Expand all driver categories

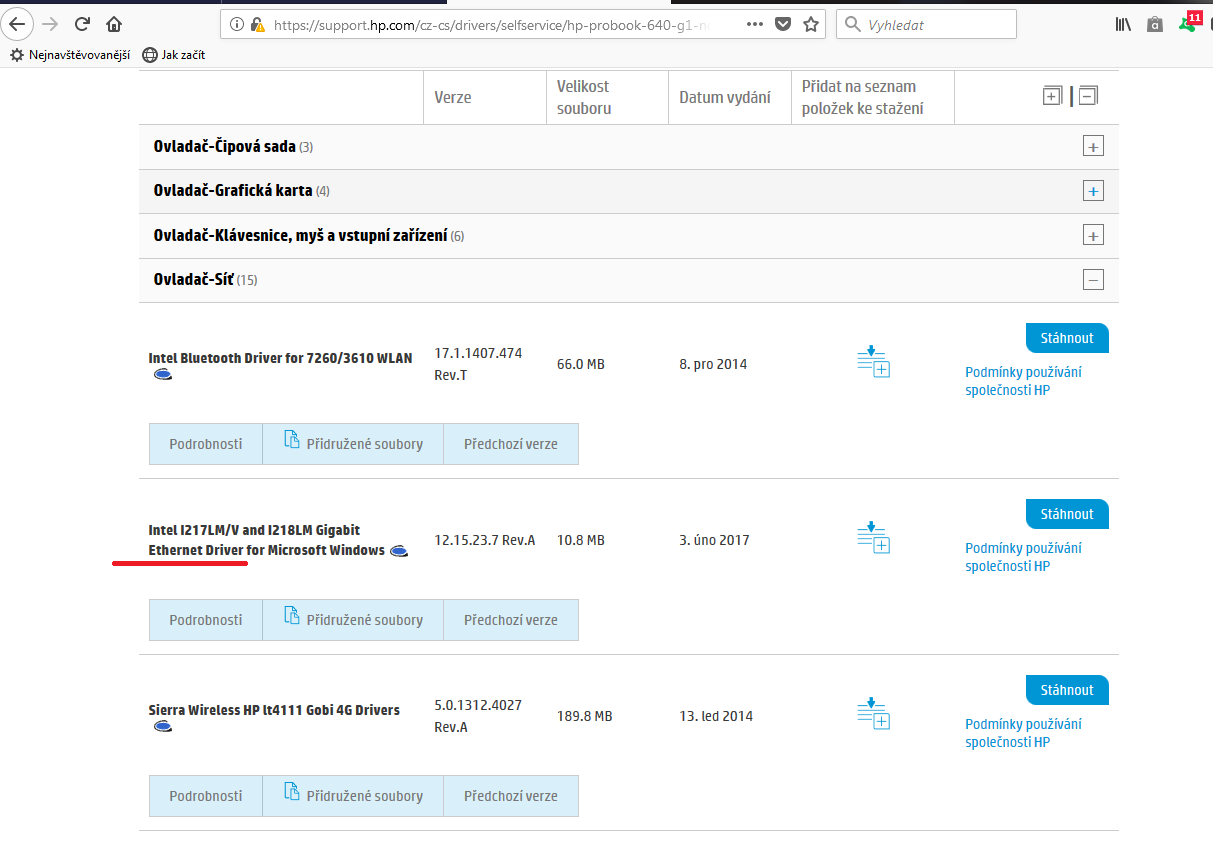click(x=1052, y=96)
